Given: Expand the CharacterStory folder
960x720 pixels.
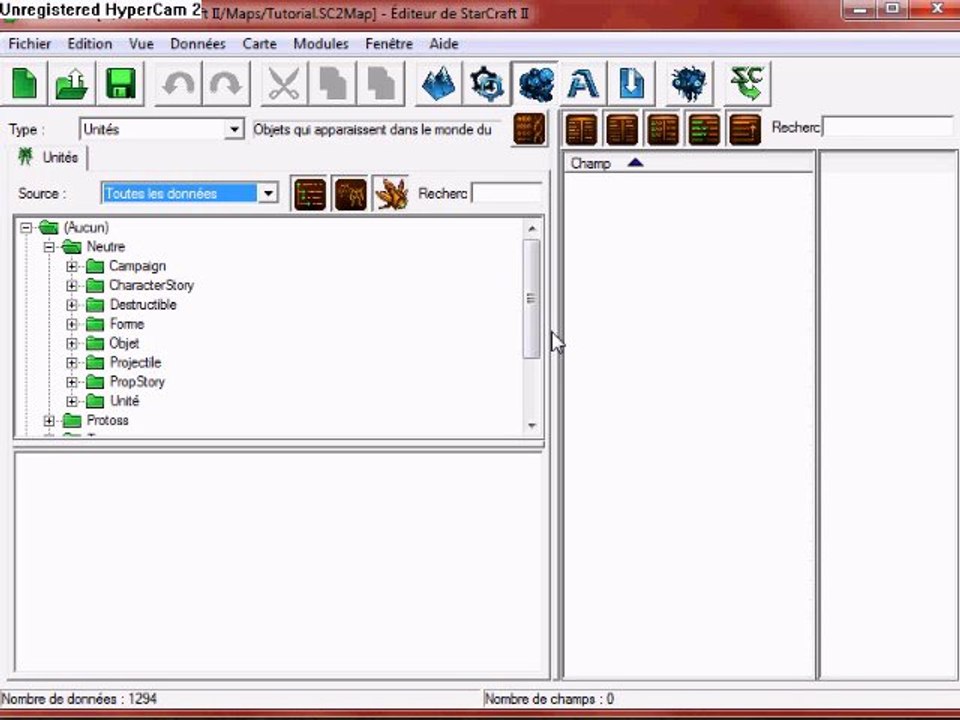Looking at the screenshot, I should (72, 286).
